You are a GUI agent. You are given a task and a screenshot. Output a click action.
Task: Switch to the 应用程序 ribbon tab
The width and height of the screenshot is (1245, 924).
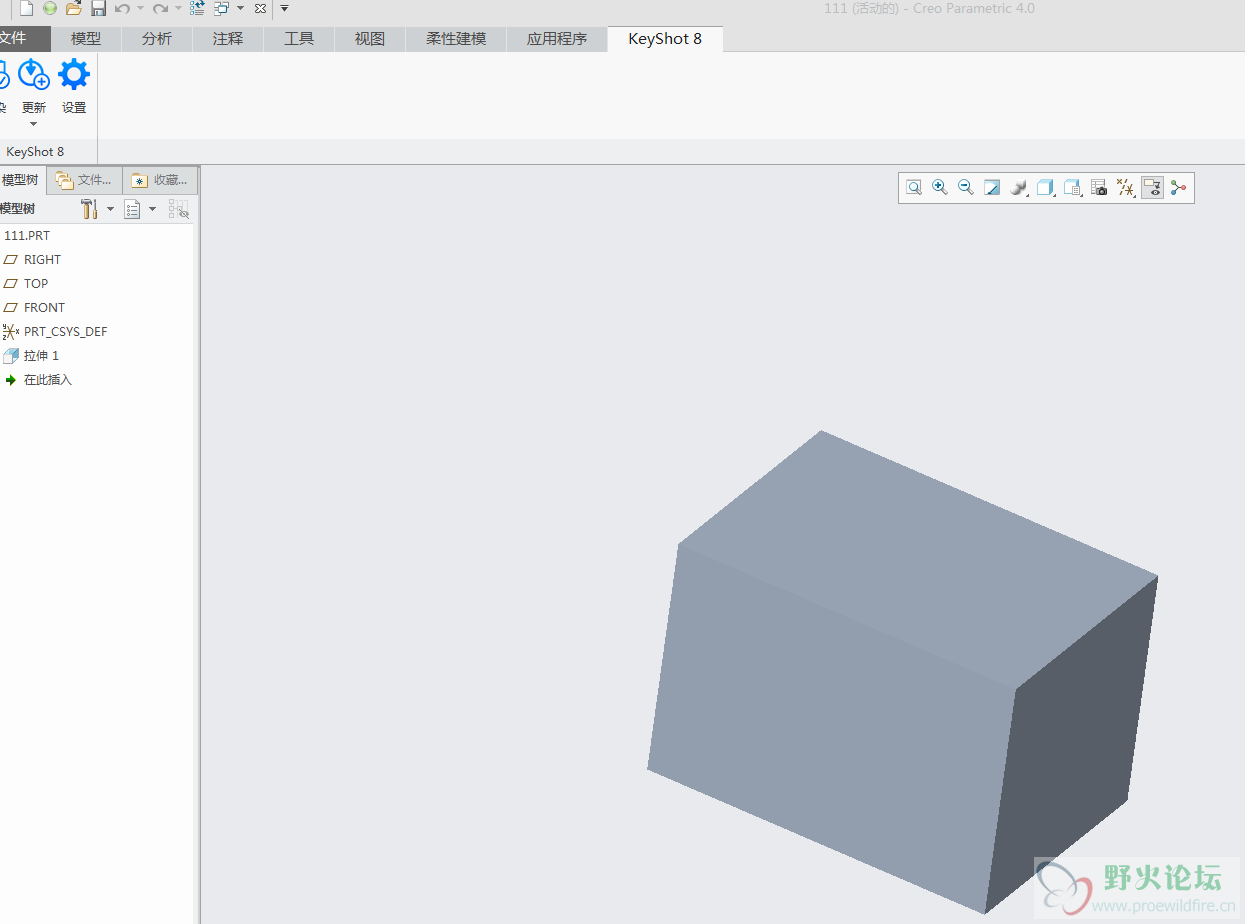point(557,39)
